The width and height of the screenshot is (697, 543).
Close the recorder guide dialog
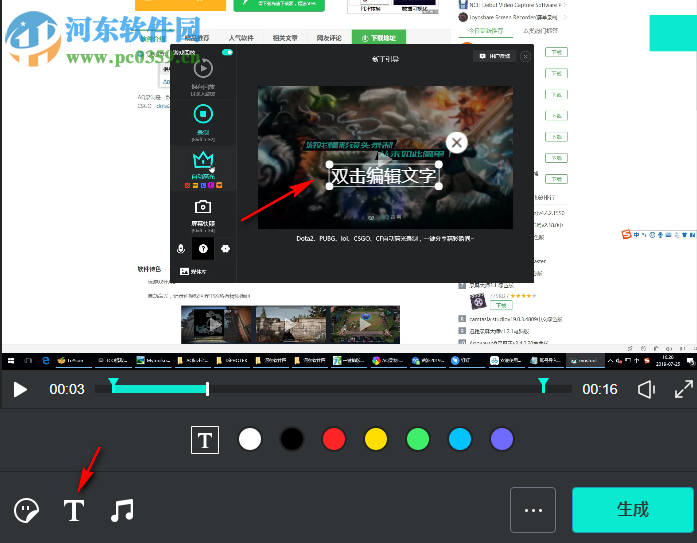(525, 56)
